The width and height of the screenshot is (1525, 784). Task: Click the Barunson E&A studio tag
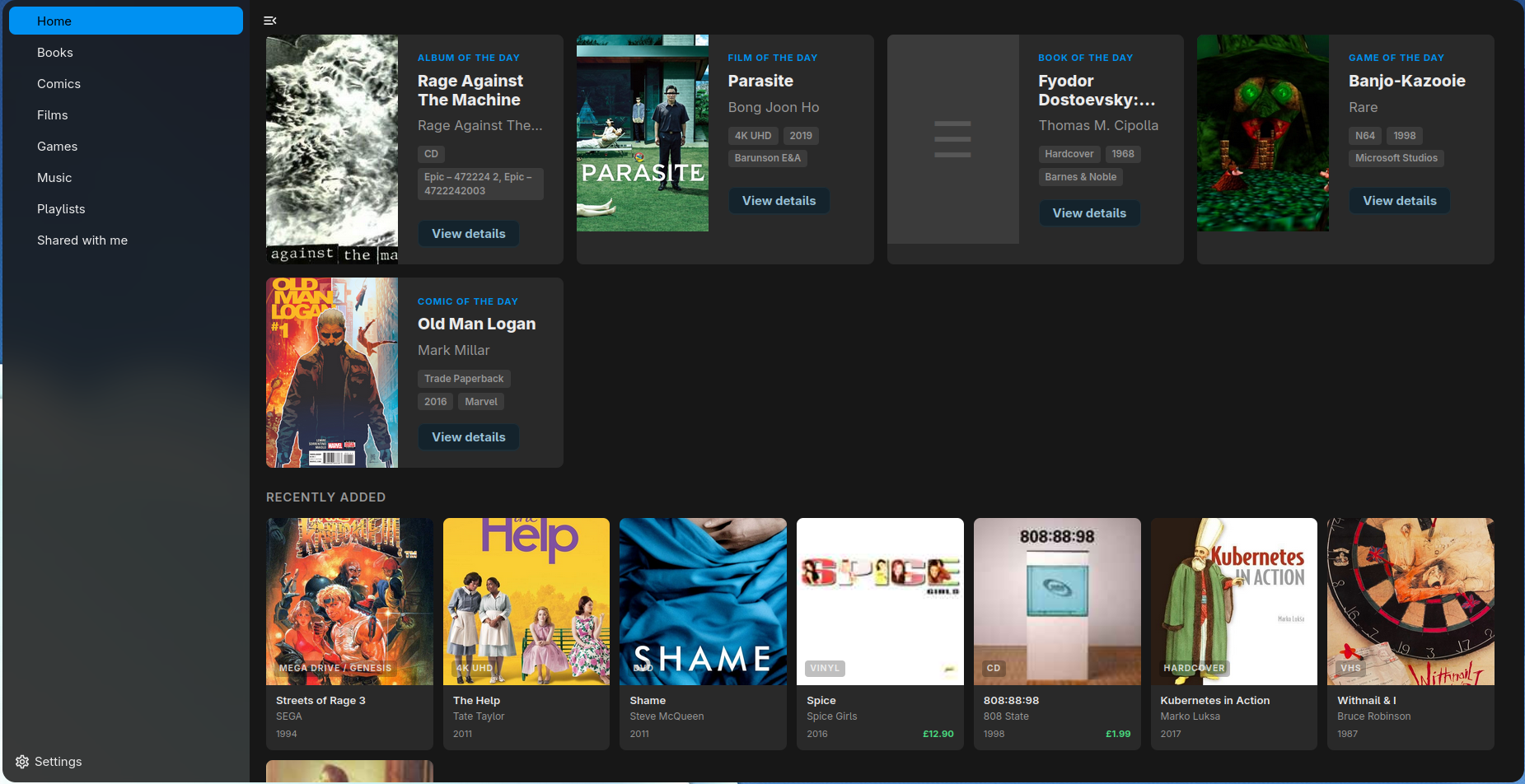coord(768,158)
